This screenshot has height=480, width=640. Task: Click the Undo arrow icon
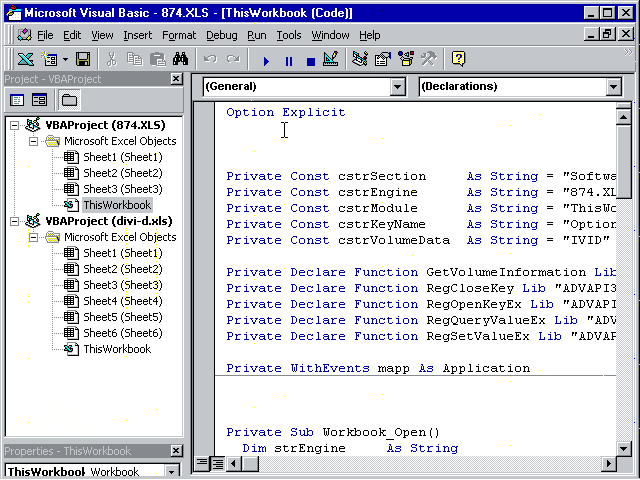tap(210, 60)
